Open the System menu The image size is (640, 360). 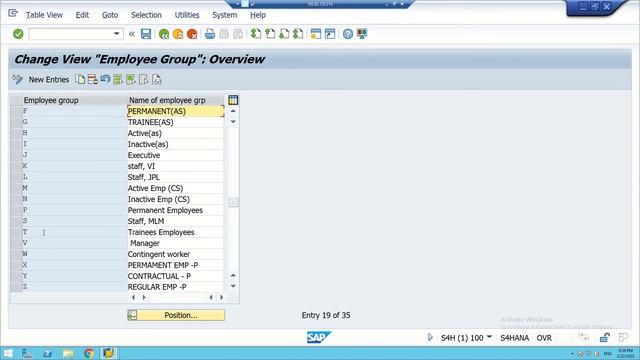pos(224,15)
